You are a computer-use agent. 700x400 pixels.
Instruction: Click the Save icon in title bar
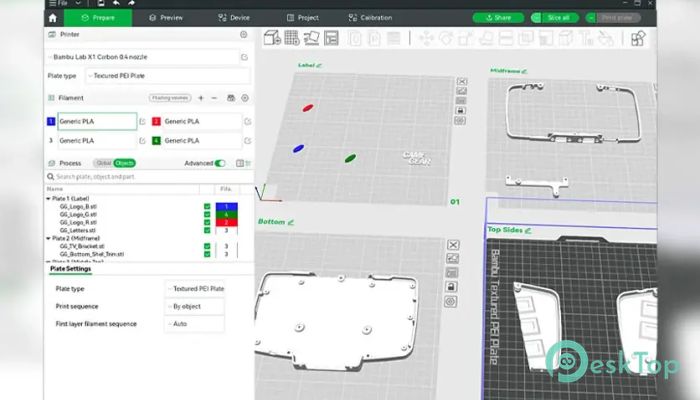coord(101,3)
